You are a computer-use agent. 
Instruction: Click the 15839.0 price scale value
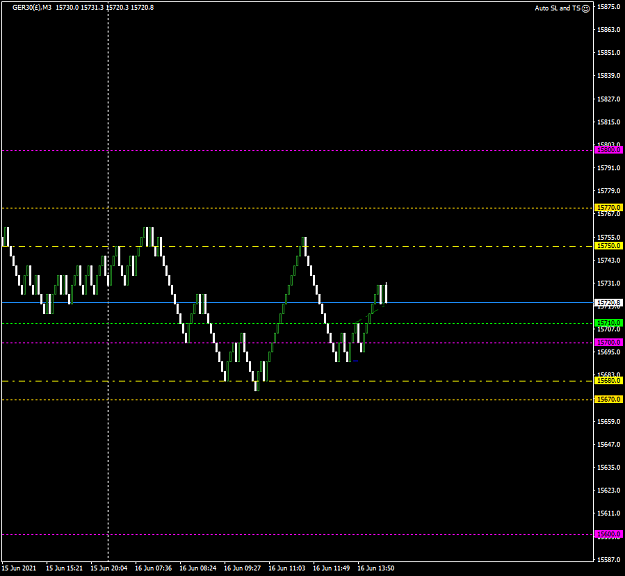pyautogui.click(x=608, y=75)
